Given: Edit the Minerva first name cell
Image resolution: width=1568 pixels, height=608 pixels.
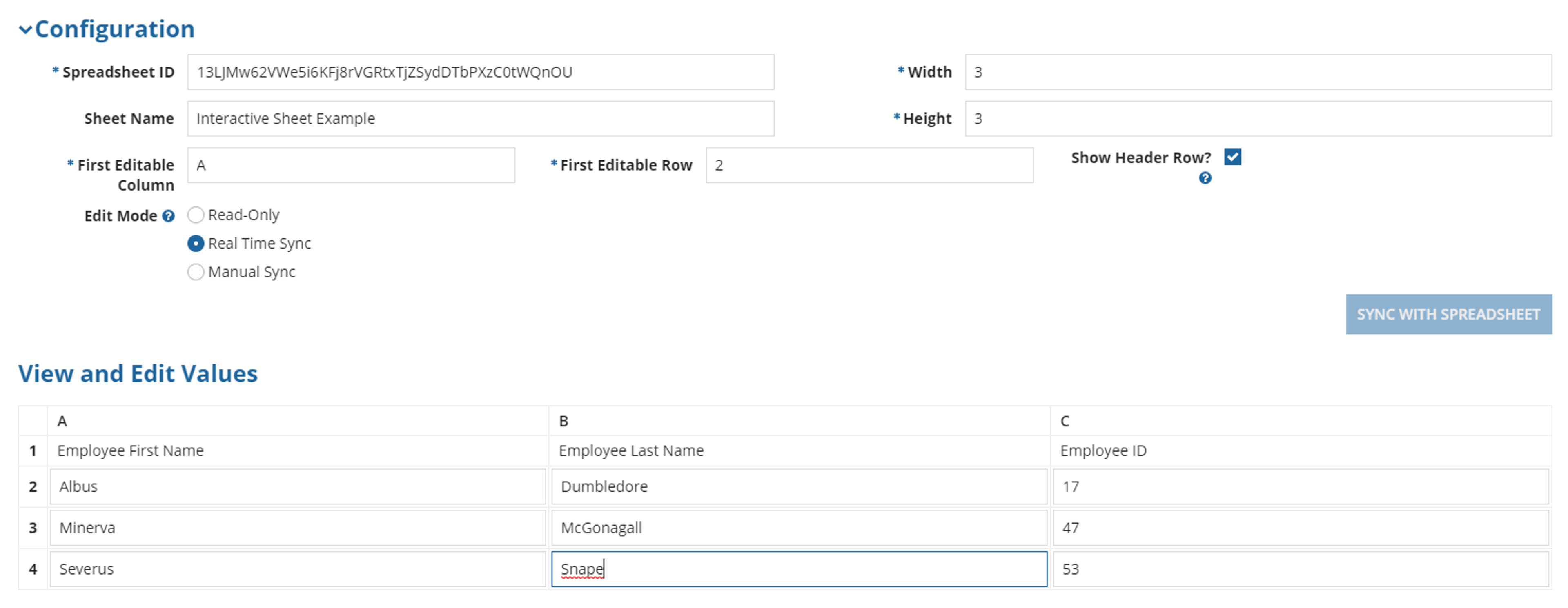Looking at the screenshot, I should (x=298, y=528).
